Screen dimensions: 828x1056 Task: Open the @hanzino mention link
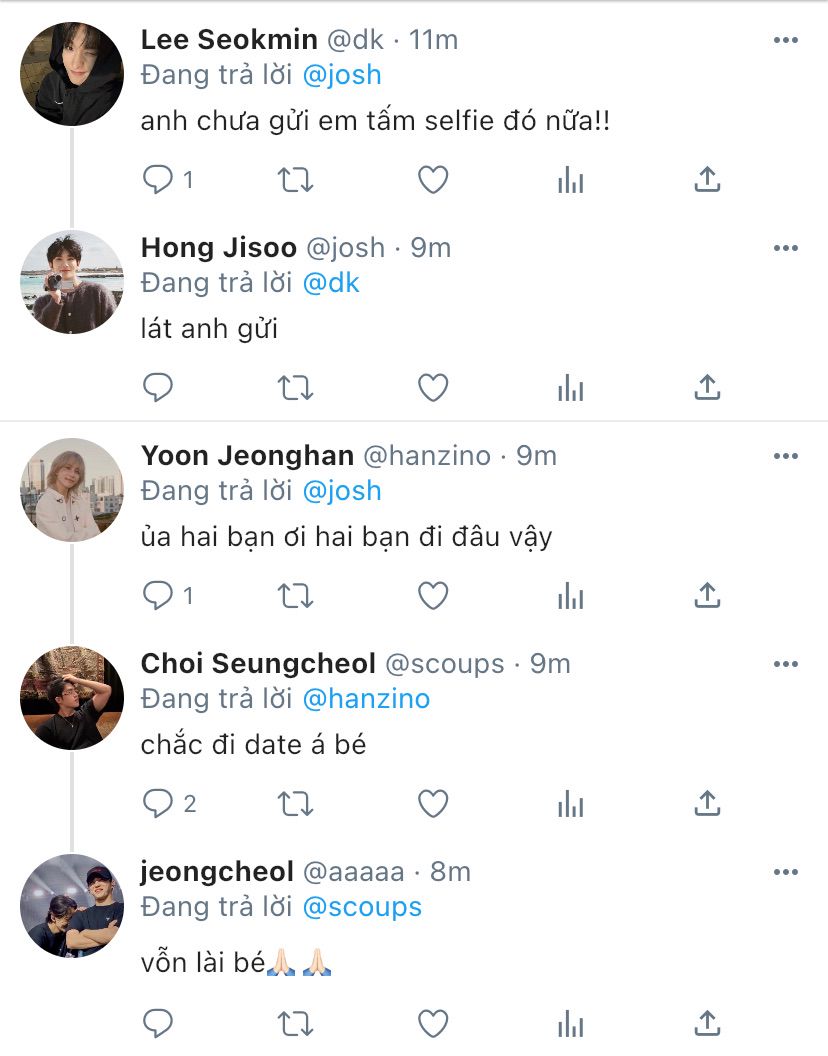pyautogui.click(x=365, y=699)
